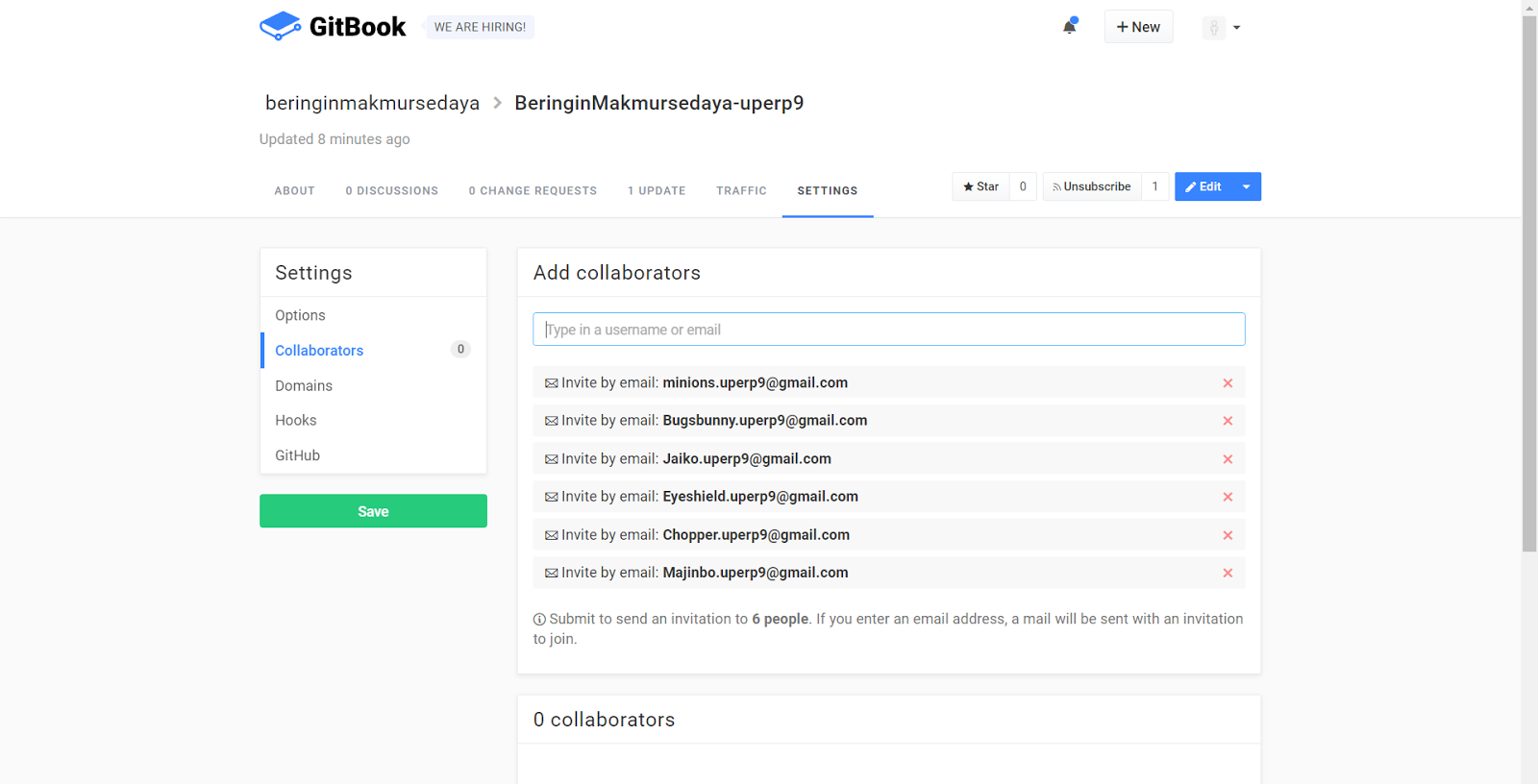Remove the Bugsbunny.uperp9@gmail.com invite
Screen dimensions: 1538x784
(x=1228, y=421)
